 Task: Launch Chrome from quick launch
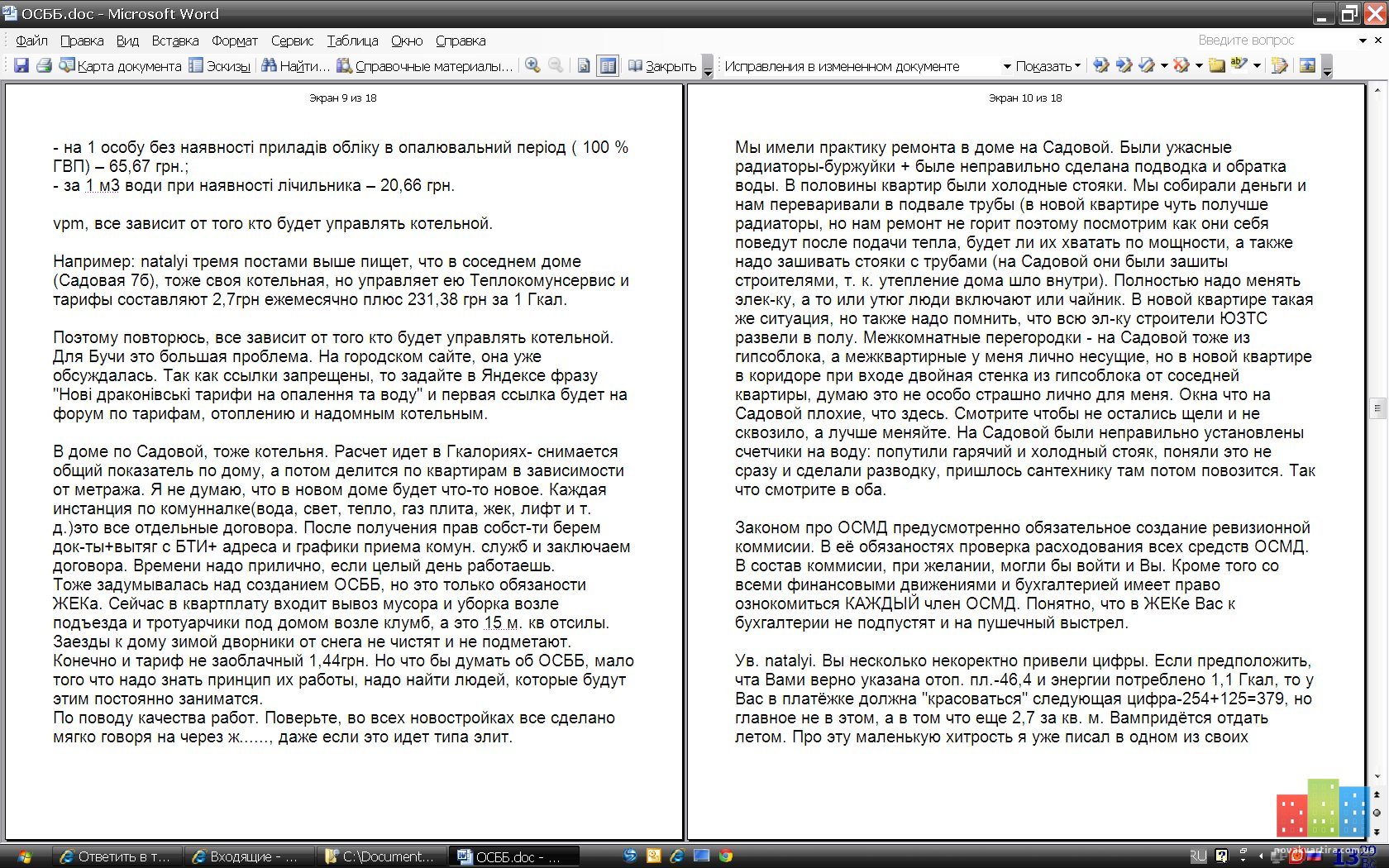tap(725, 856)
